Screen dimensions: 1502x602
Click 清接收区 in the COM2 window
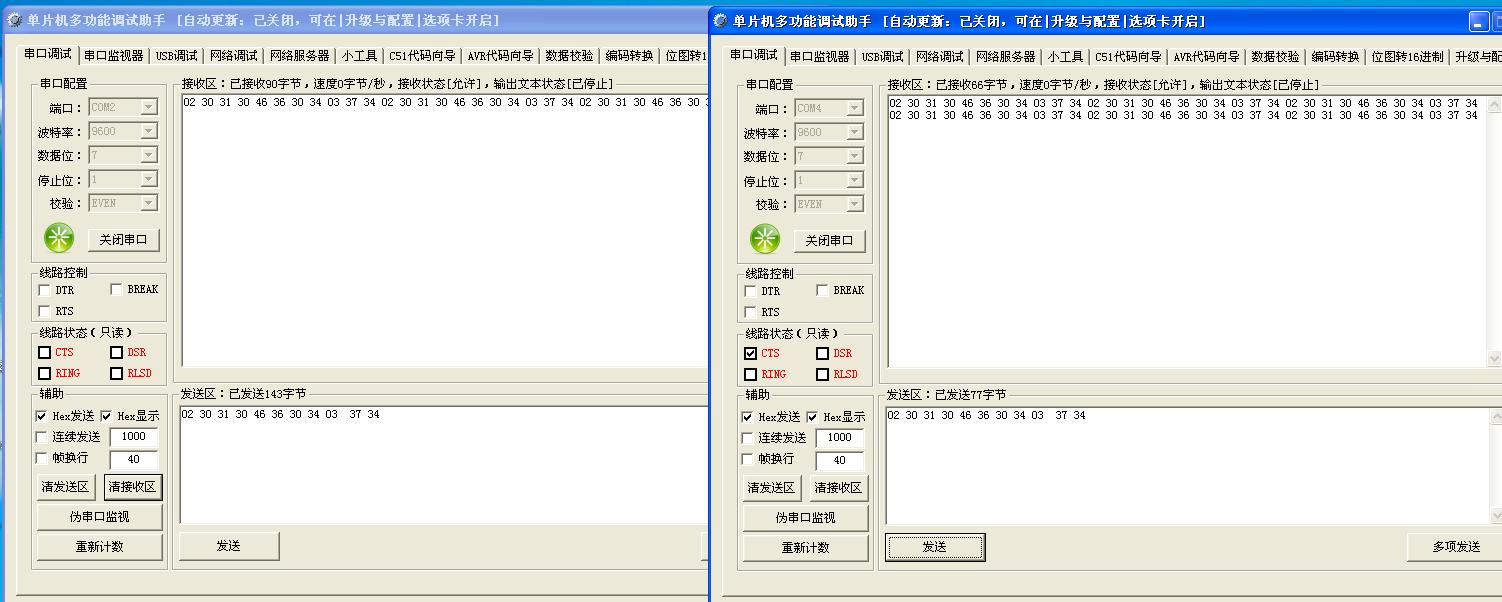pos(133,487)
